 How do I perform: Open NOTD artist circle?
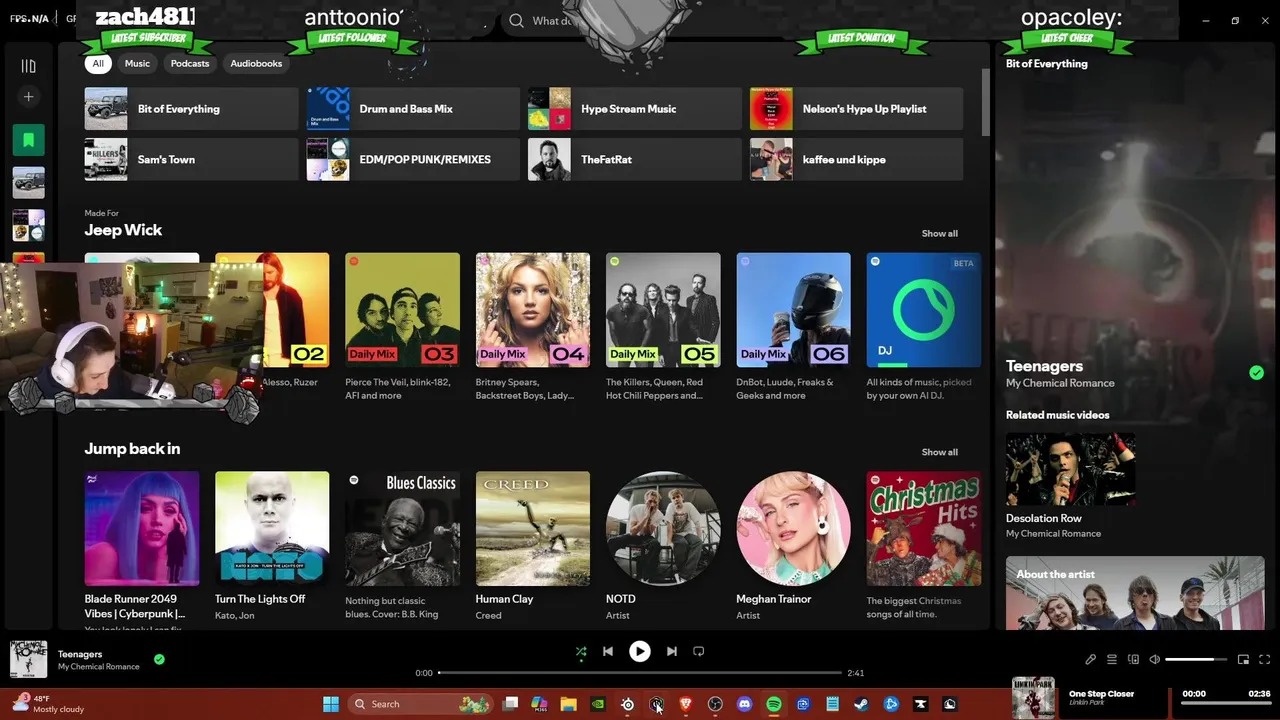663,529
